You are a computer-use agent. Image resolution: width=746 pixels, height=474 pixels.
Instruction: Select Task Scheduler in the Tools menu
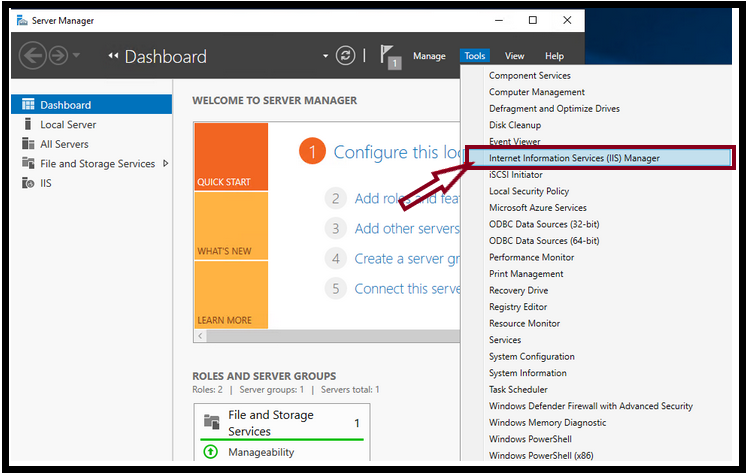pos(518,389)
